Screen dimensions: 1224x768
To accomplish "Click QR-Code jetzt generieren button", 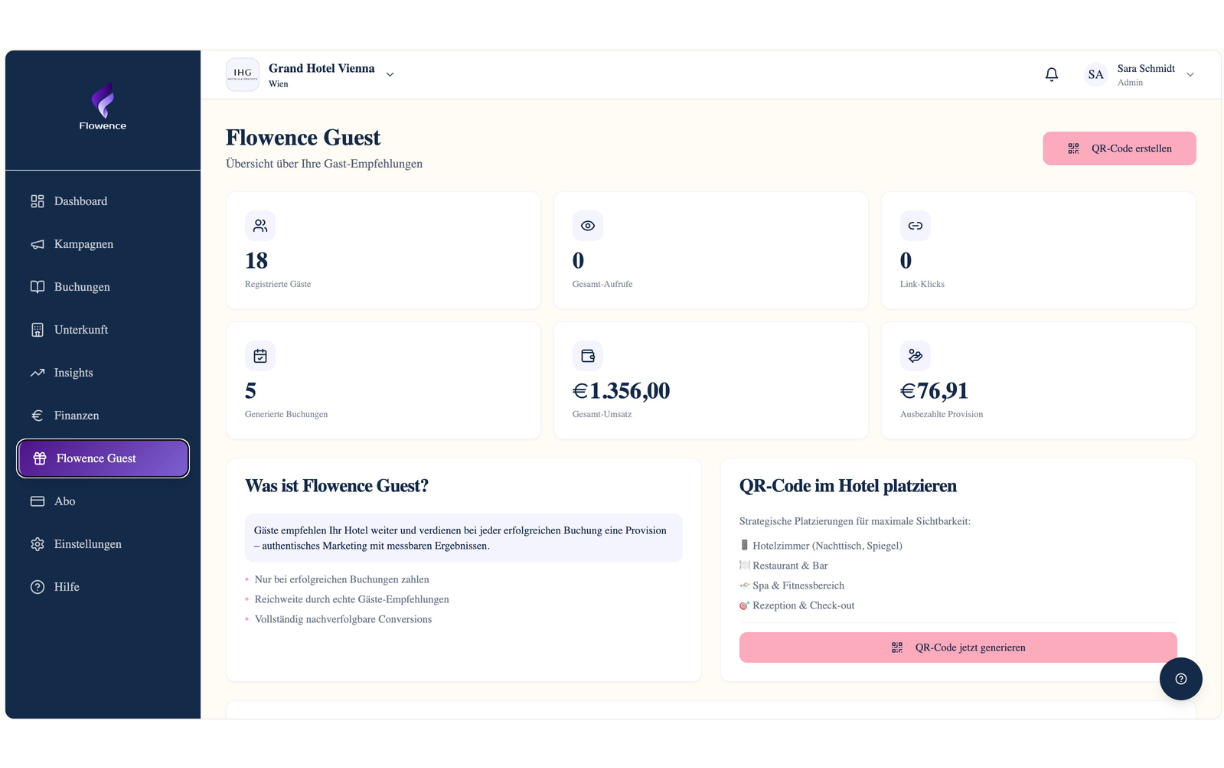I will 958,648.
